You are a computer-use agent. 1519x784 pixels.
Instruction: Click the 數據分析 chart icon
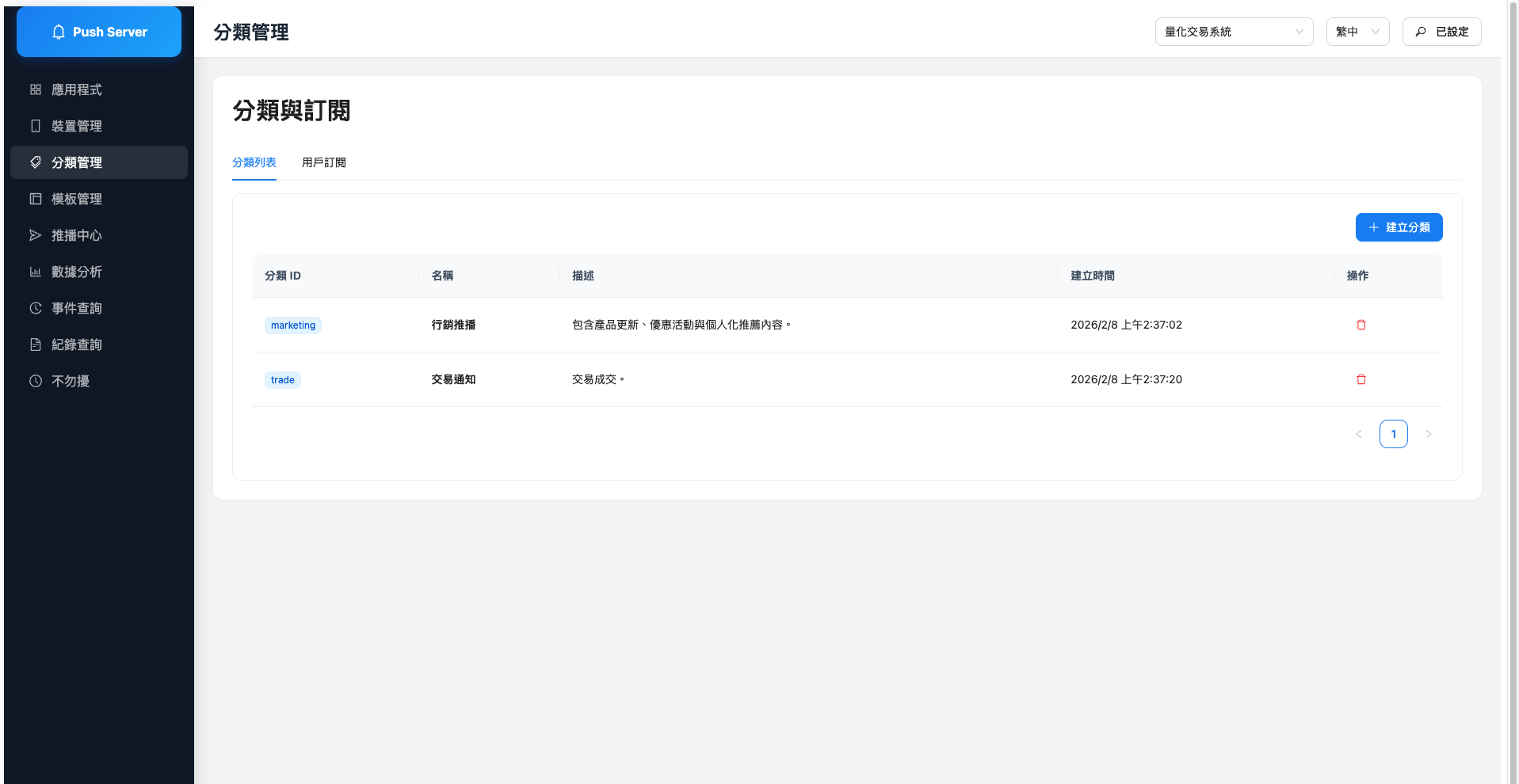pyautogui.click(x=36, y=272)
